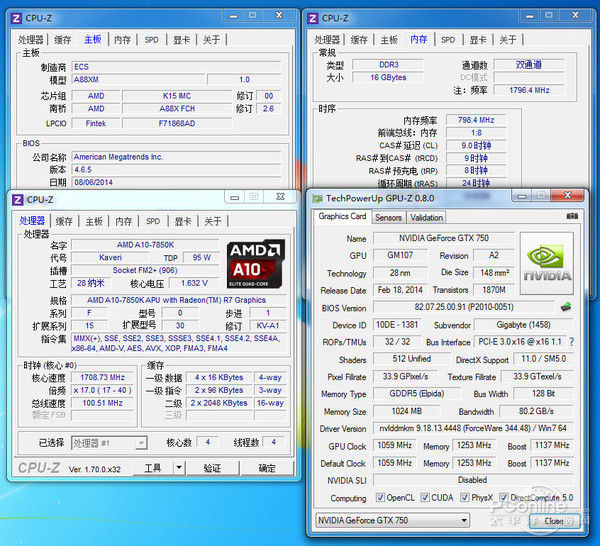The width and height of the screenshot is (600, 546).
Task: Click the 验证 button in CPU-Z
Action: coord(213,468)
